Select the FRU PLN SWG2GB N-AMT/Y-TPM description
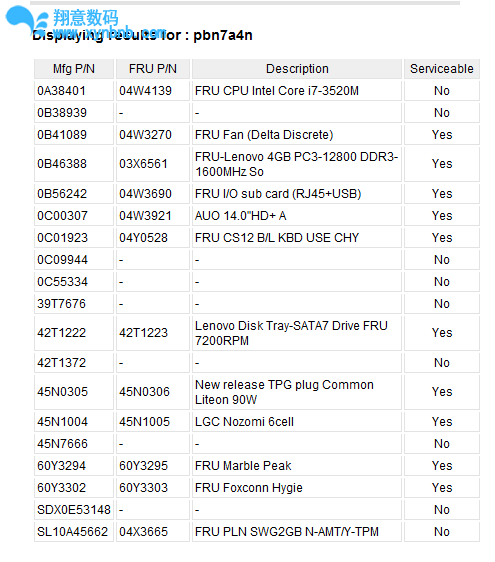The image size is (495, 562). 287,532
